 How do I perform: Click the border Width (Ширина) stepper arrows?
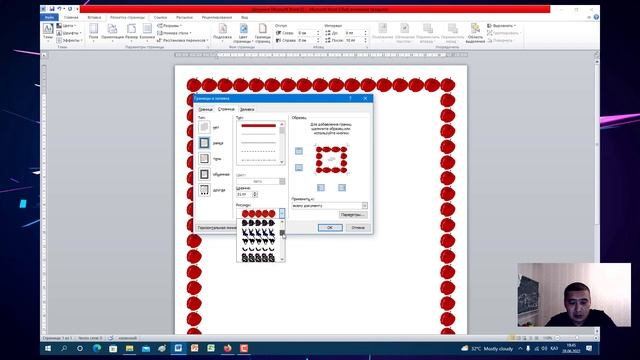click(255, 194)
